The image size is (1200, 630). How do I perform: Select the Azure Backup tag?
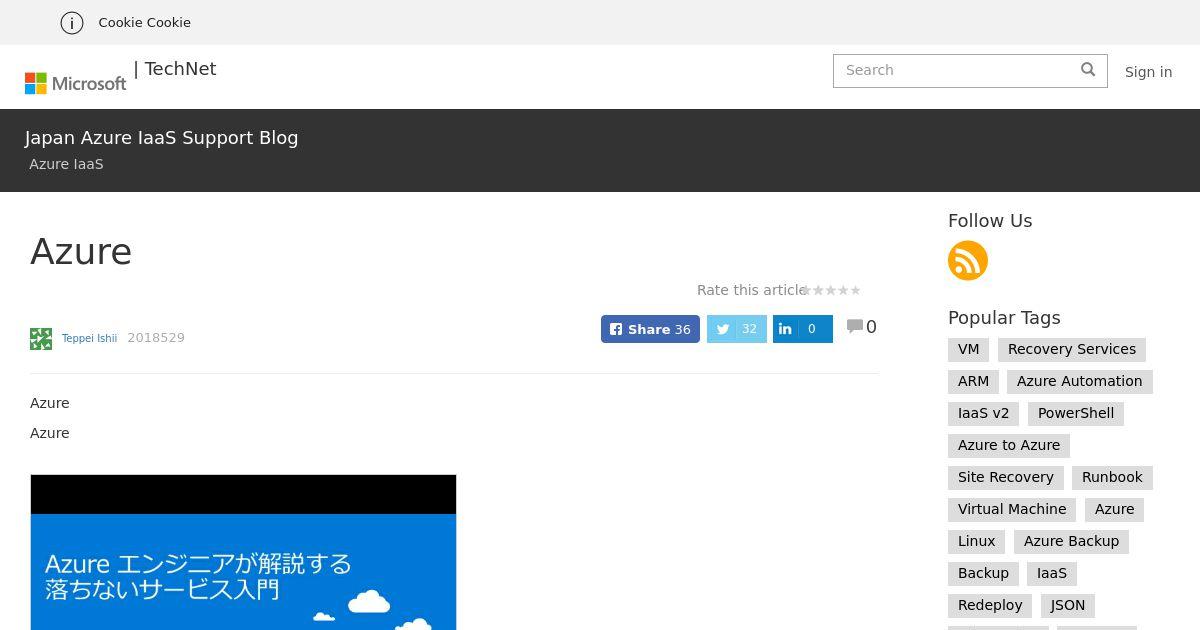point(1071,541)
